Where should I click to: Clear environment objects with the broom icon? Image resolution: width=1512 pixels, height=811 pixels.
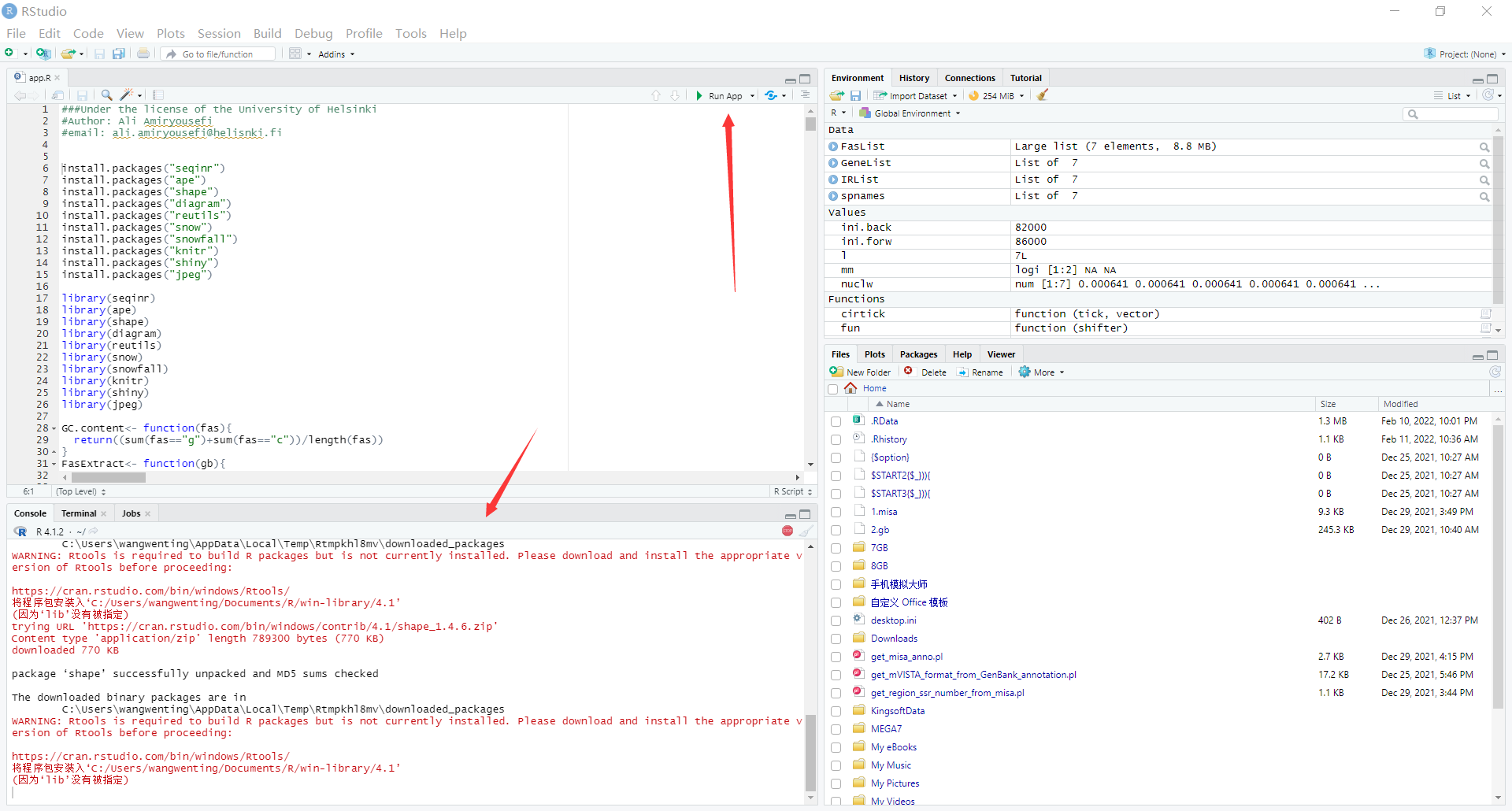point(1043,95)
